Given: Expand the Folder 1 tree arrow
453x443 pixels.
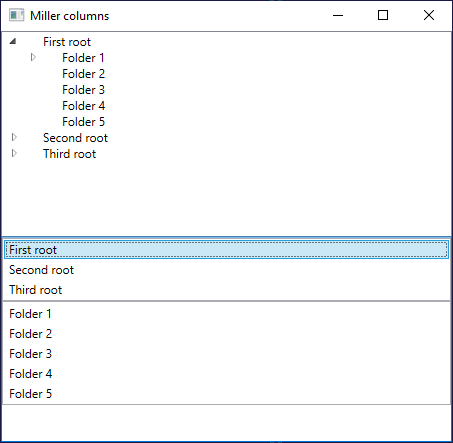Looking at the screenshot, I should click(x=33, y=57).
